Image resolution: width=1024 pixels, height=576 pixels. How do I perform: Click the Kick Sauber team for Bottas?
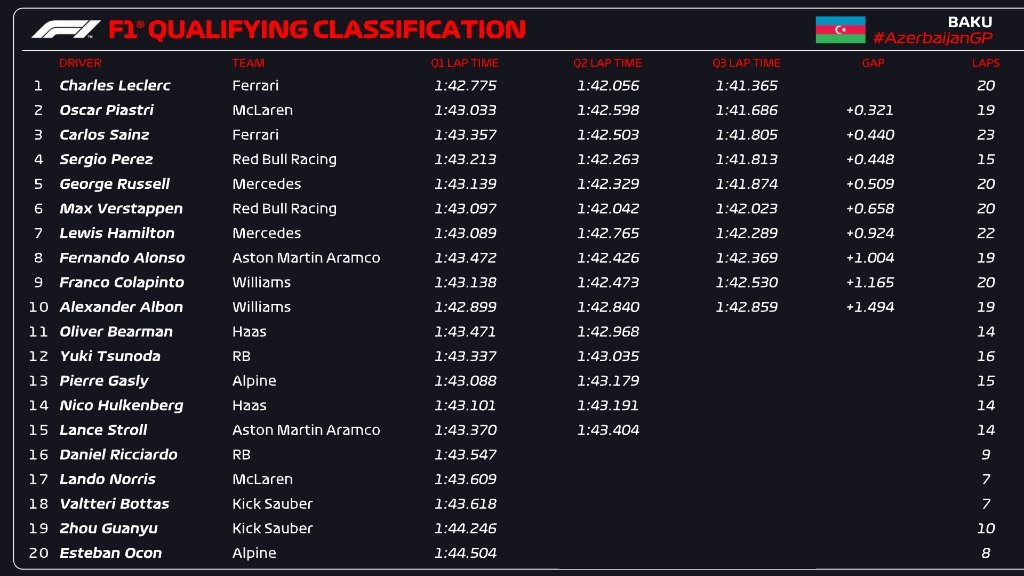272,504
